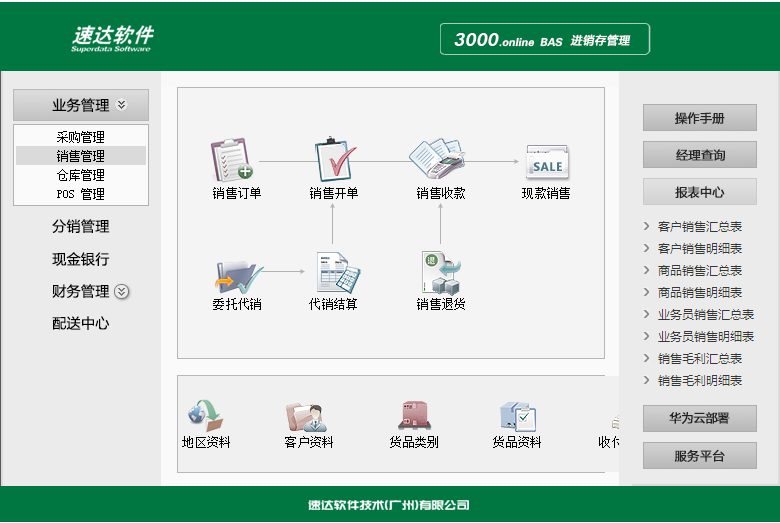The width and height of the screenshot is (780, 523).
Task: Expand arrow beside 销售毛利明细表
Action: 646,380
